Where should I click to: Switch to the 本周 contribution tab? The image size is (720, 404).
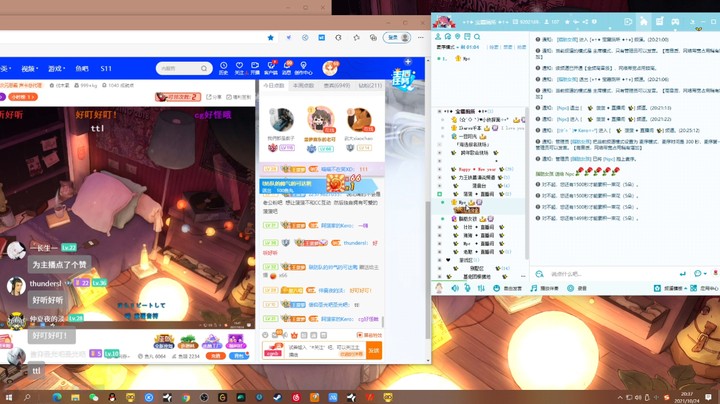click(304, 86)
